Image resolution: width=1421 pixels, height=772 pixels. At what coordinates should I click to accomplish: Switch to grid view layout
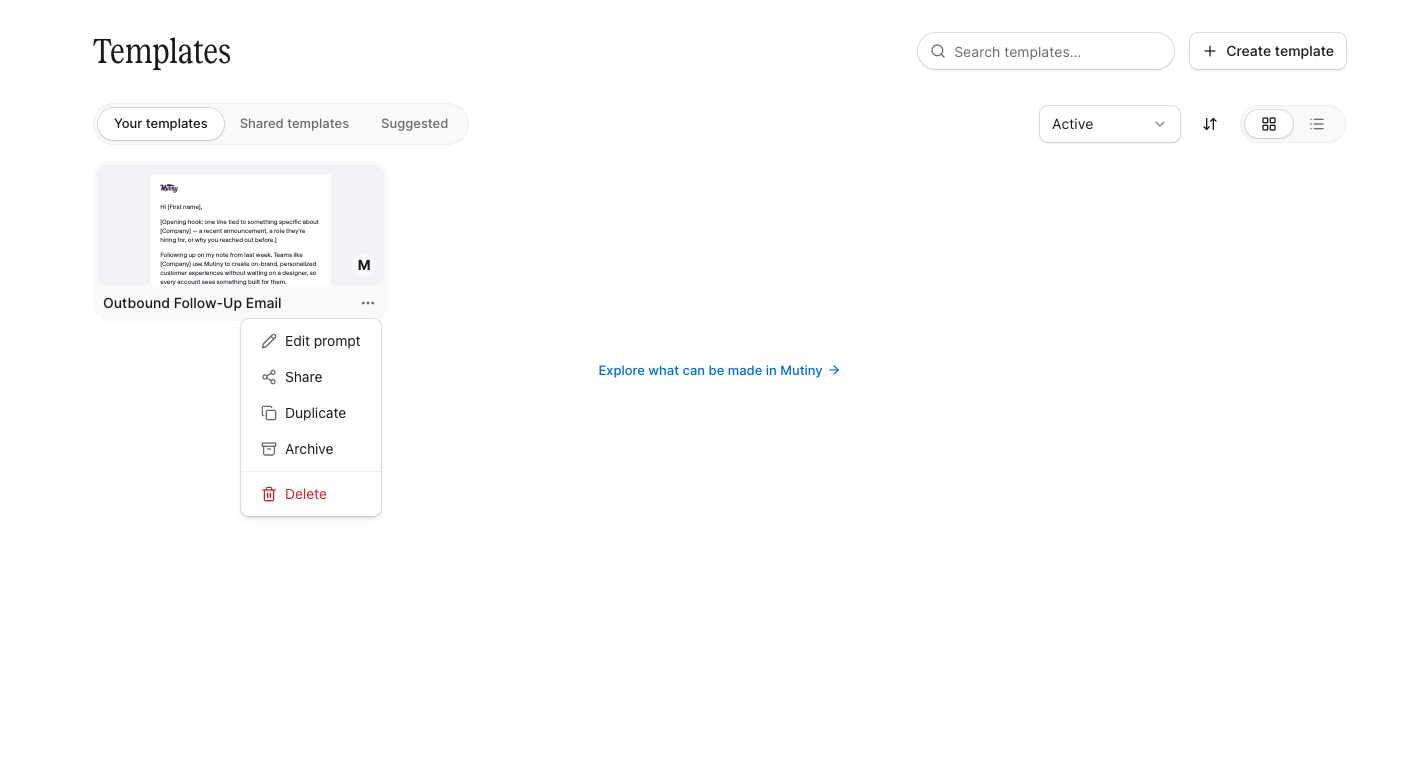tap(1269, 124)
